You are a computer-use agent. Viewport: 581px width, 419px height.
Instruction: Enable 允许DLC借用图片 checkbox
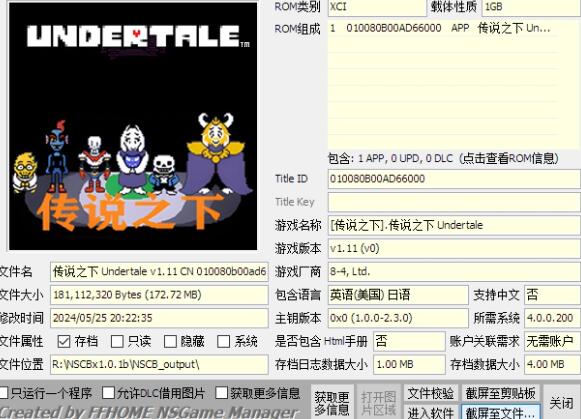[x=109, y=393]
